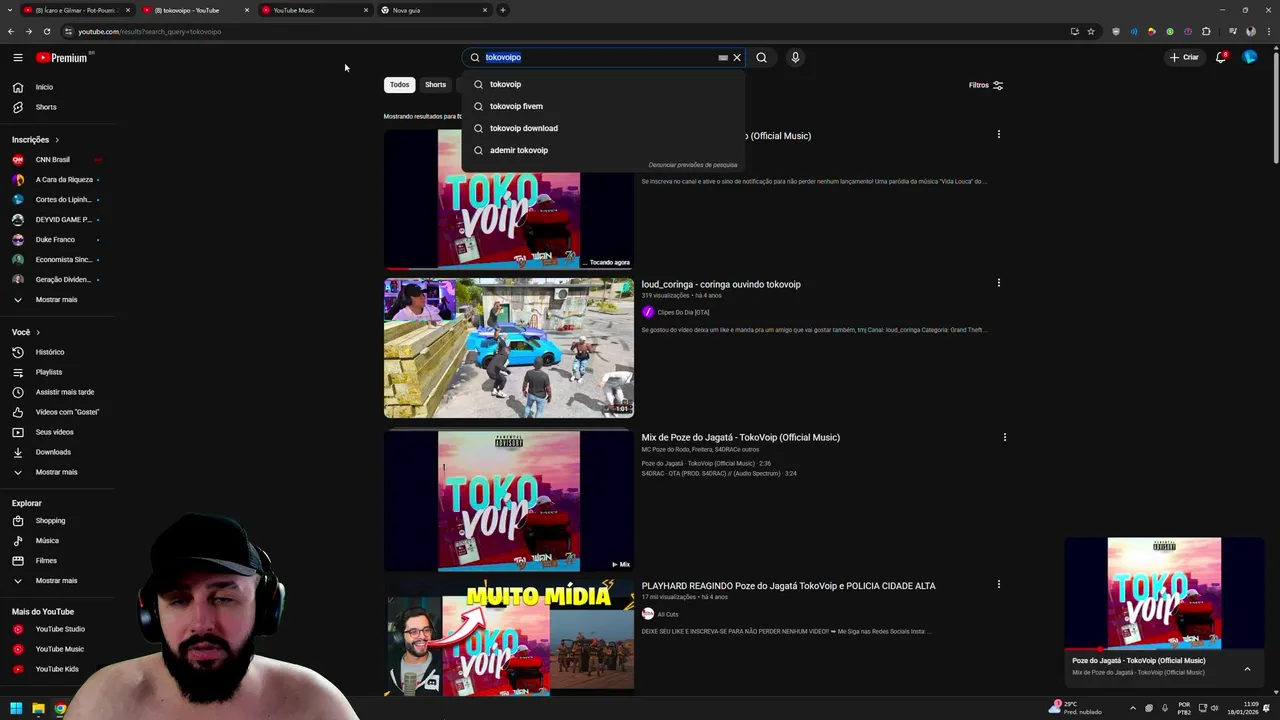1280x720 pixels.
Task: Open options menu for loud_coringa video
Action: tap(998, 283)
